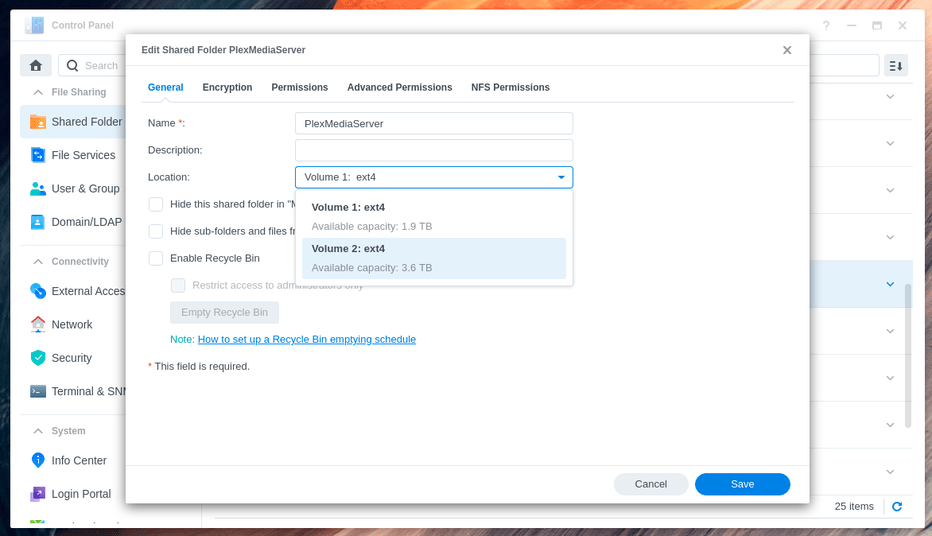Open the Control Panel help question mark
The height and width of the screenshot is (536, 932).
pos(826,26)
